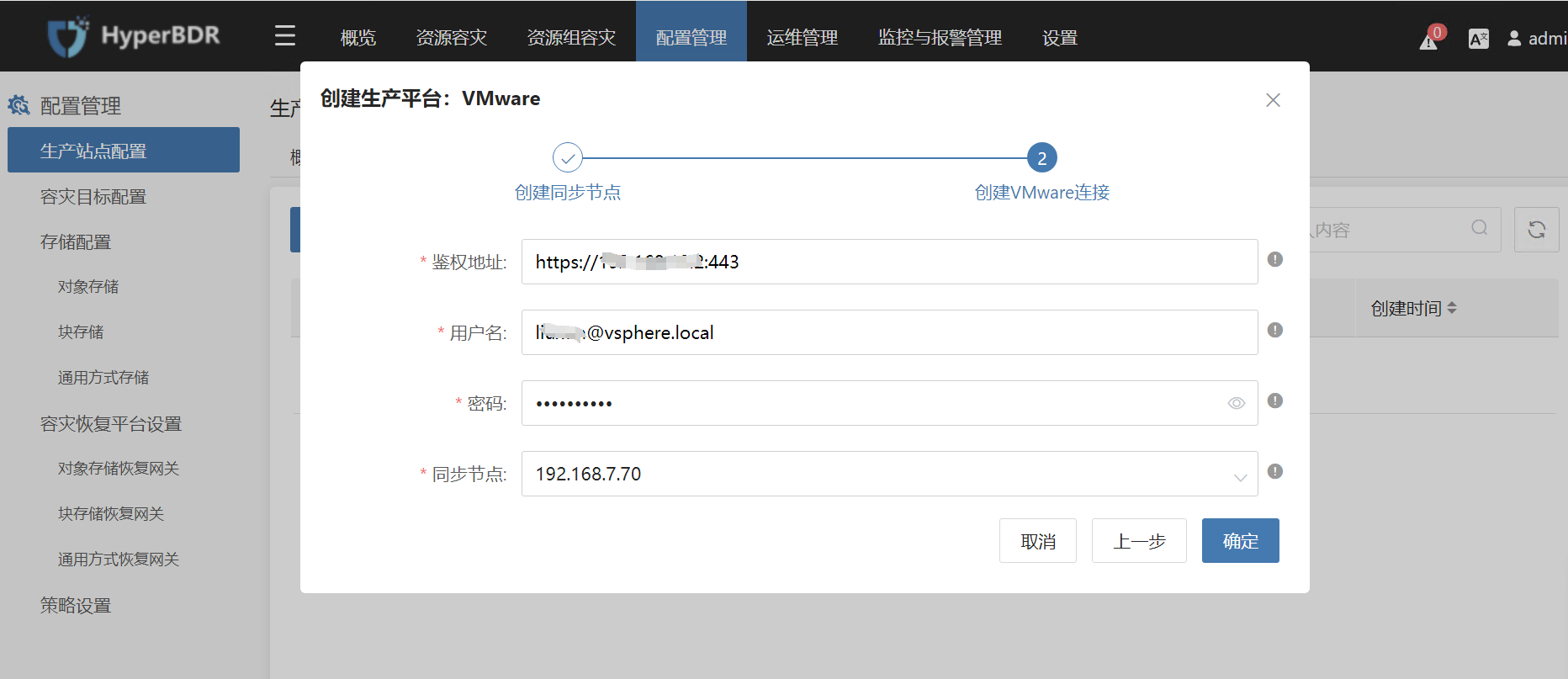Click the 配置管理 gear icon in sidebar
Viewport: 1568px width, 679px height.
(19, 105)
